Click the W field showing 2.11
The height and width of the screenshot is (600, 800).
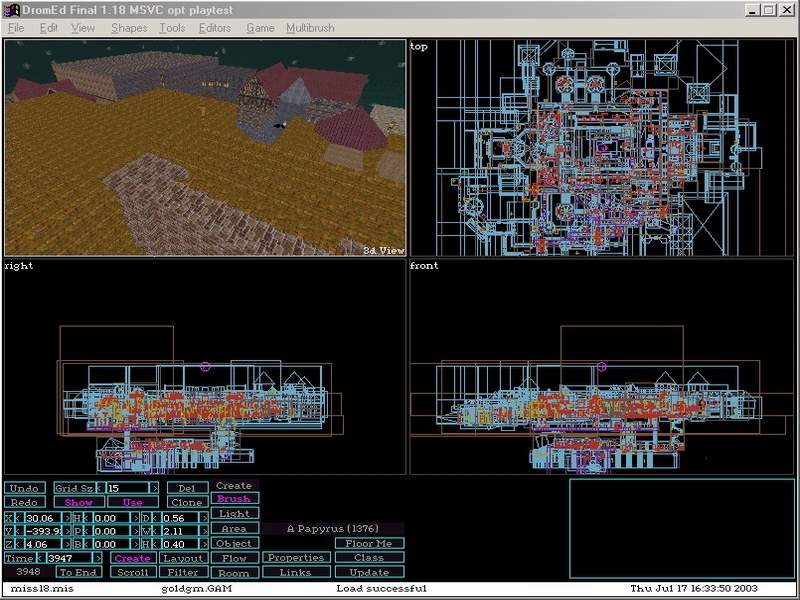(x=180, y=531)
